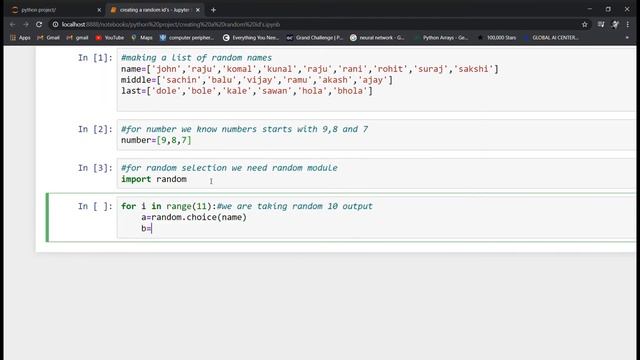Screen dimensions: 640x360
Task: Close the browser window
Action: (627, 9)
